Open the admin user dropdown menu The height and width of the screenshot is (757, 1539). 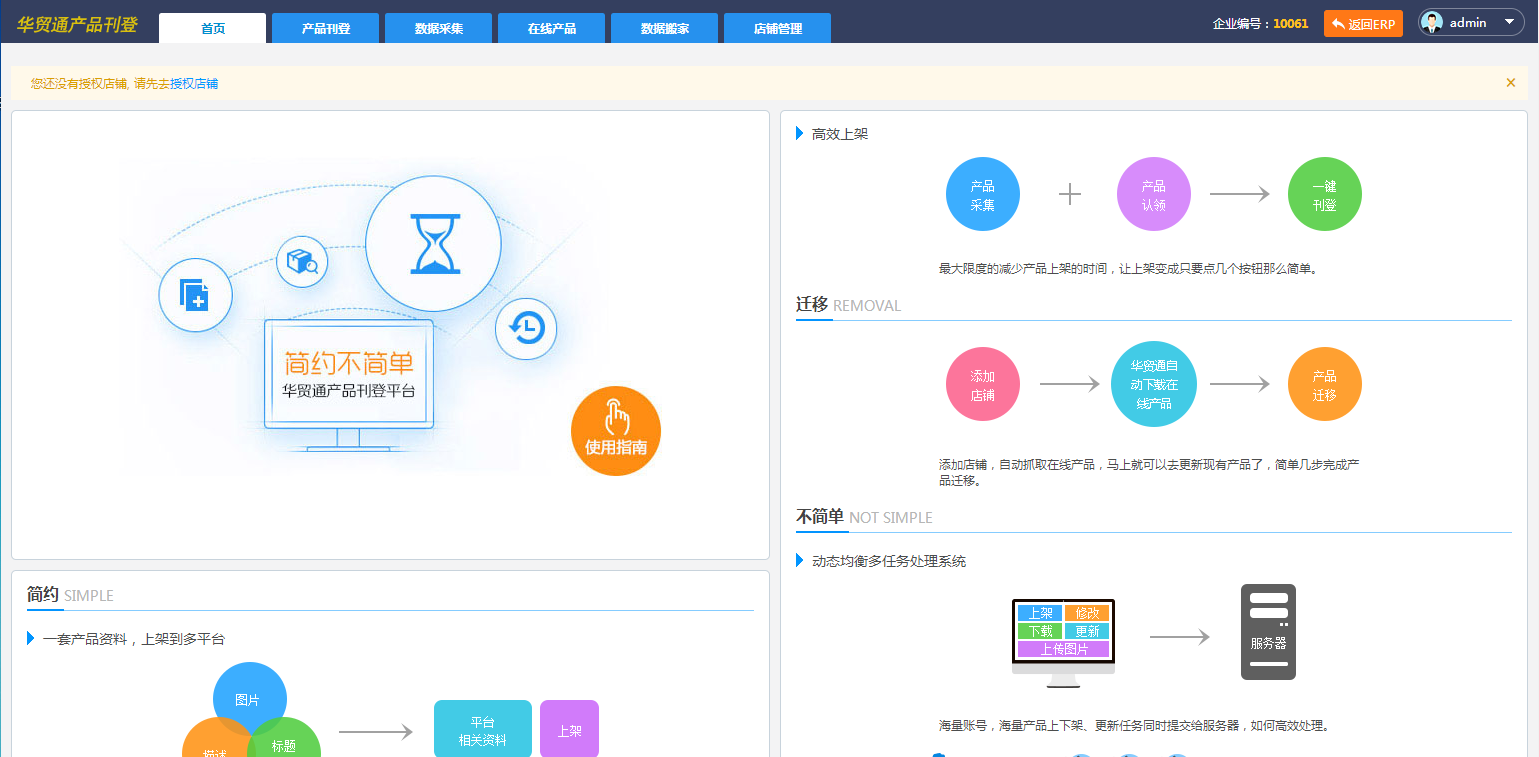pyautogui.click(x=1471, y=23)
